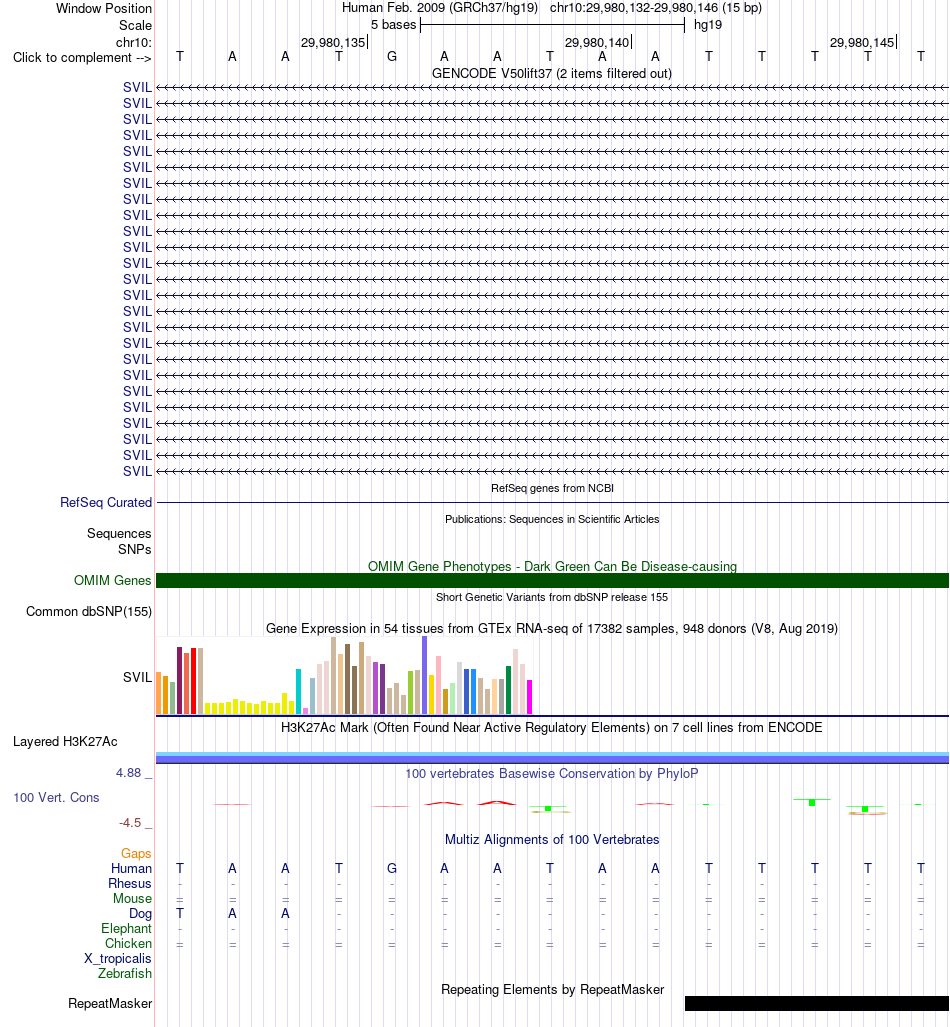Click the "Elephant" alignment row label
950x1027 pixels.
point(126,929)
